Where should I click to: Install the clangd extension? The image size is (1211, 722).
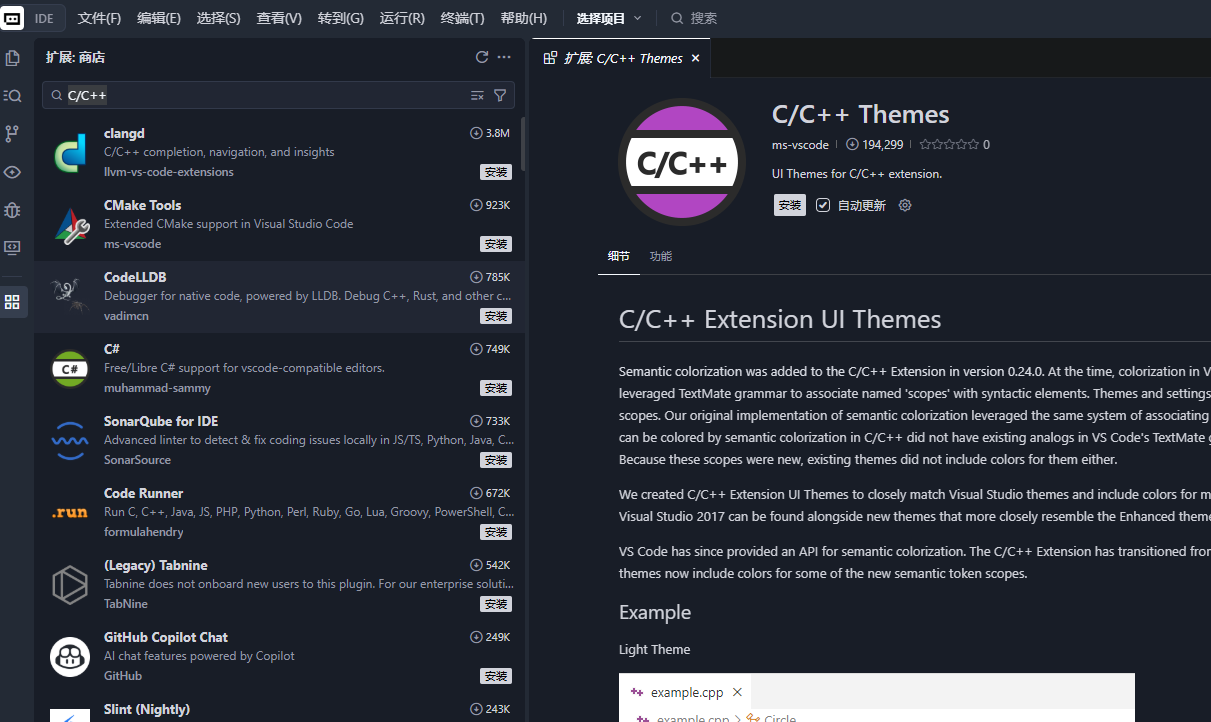[x=496, y=172]
